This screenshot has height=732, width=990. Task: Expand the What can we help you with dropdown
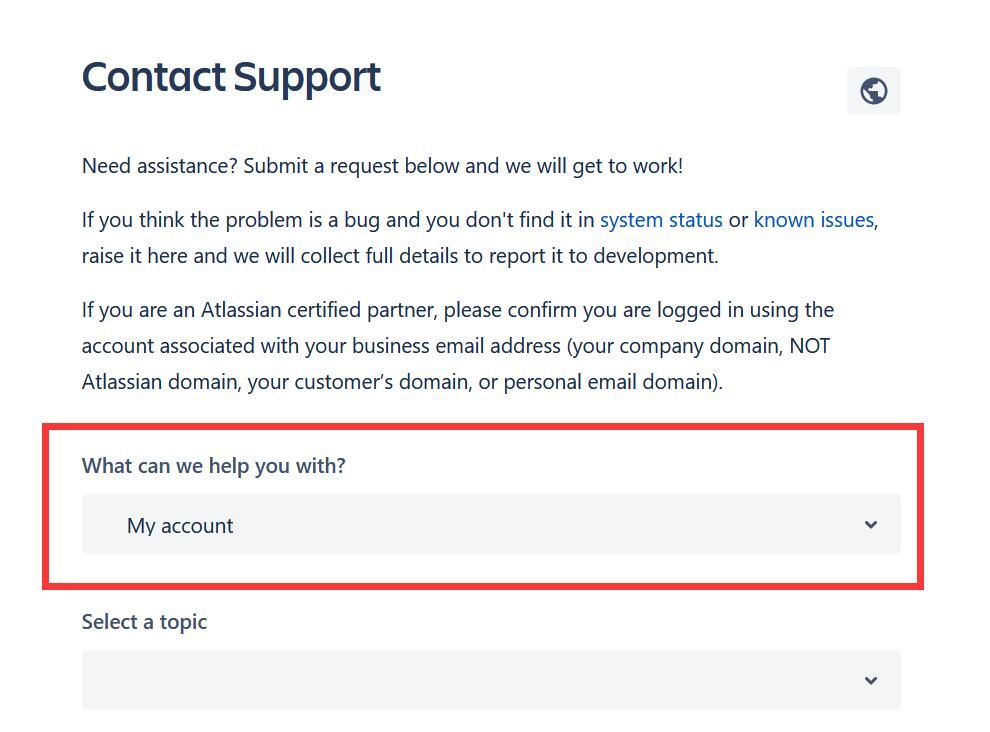491,524
